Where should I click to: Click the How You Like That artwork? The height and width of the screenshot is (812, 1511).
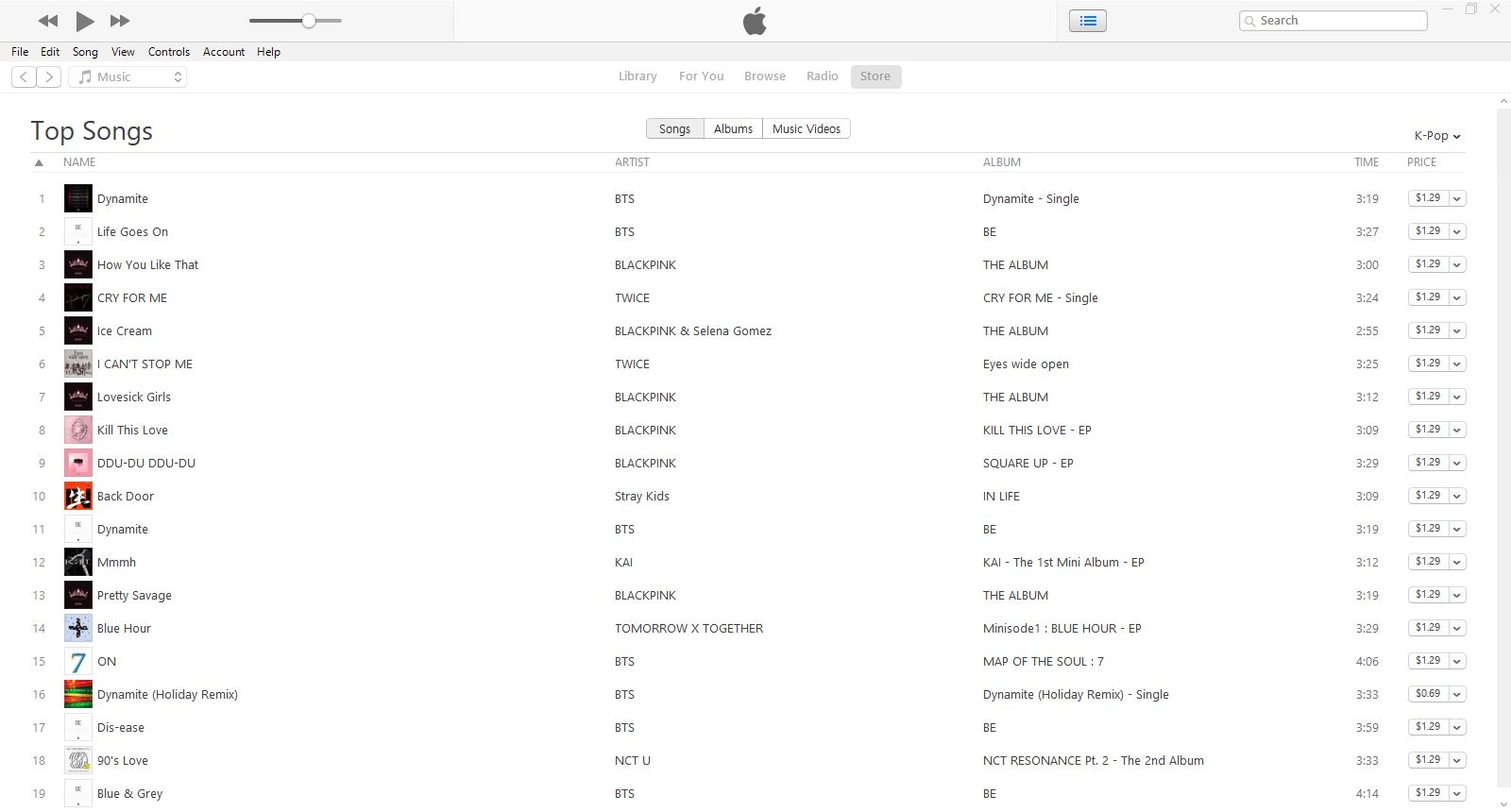pos(77,264)
